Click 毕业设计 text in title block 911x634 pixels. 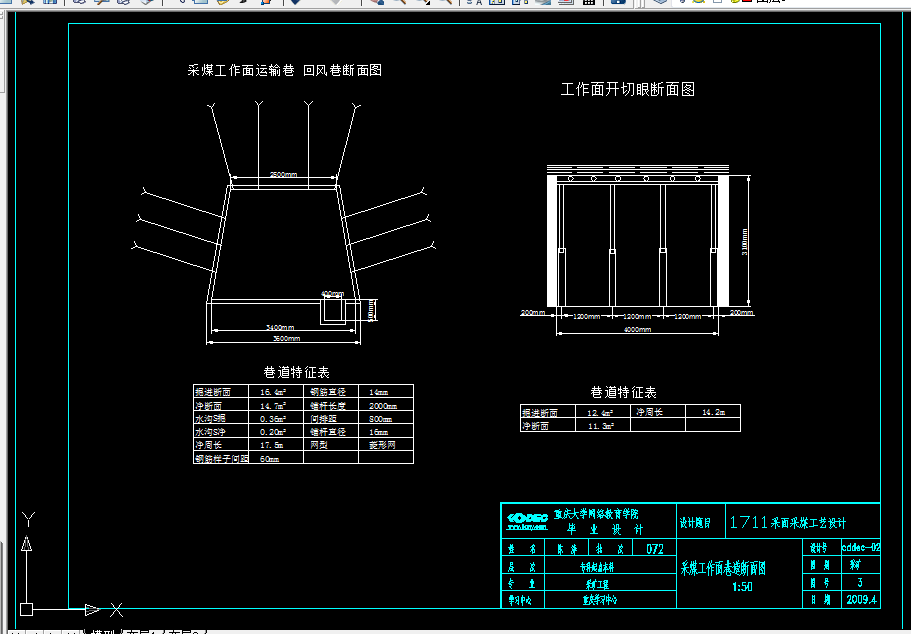[605, 529]
